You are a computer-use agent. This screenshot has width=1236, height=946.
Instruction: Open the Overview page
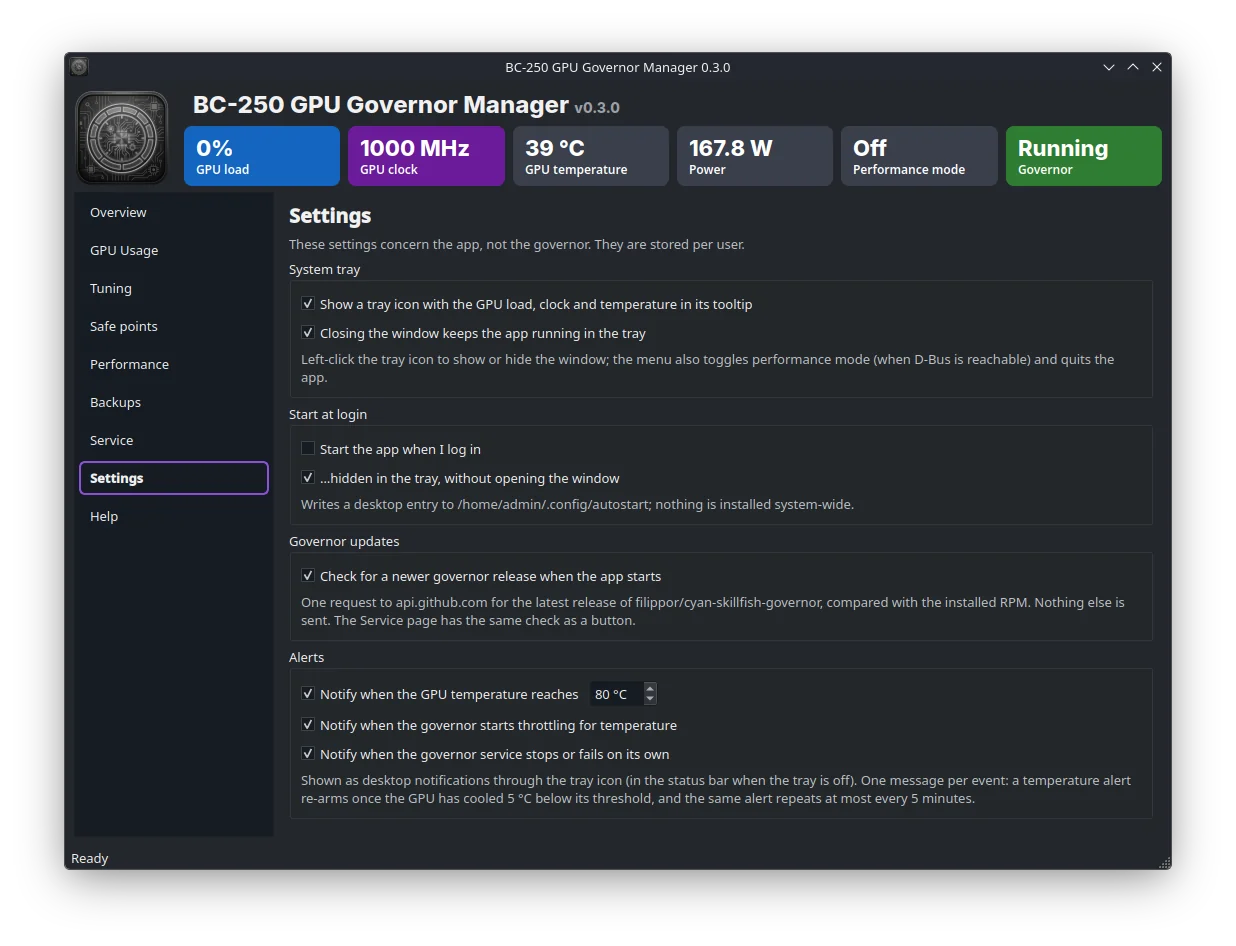tap(174, 212)
